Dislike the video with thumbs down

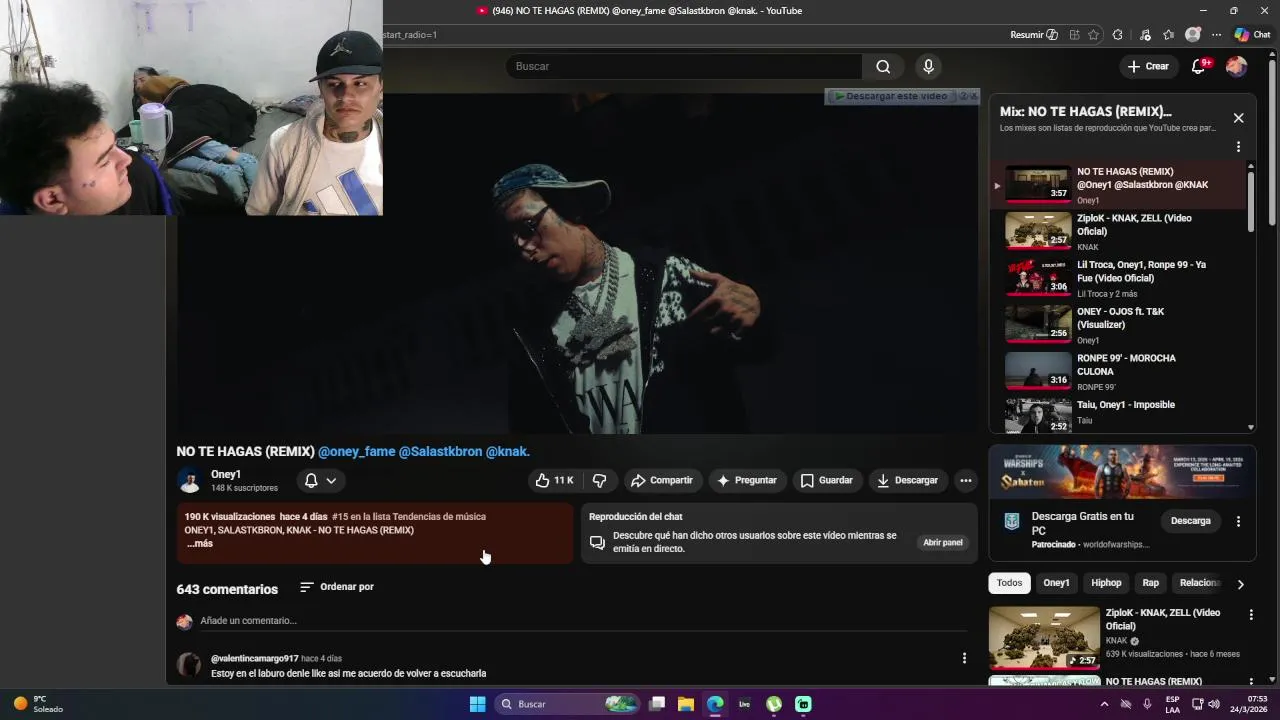coord(599,481)
